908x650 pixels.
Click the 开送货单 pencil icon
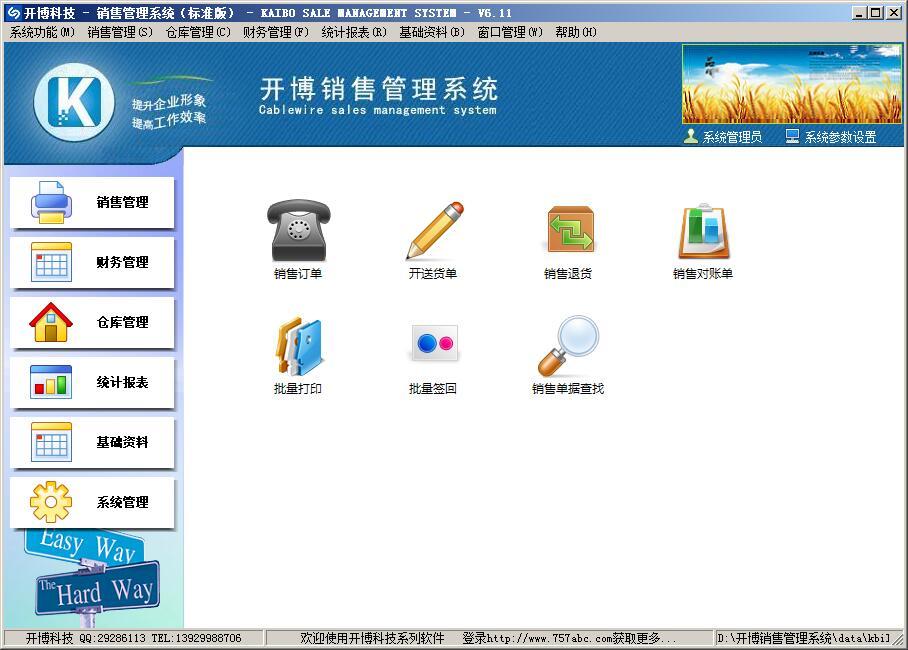coord(433,232)
